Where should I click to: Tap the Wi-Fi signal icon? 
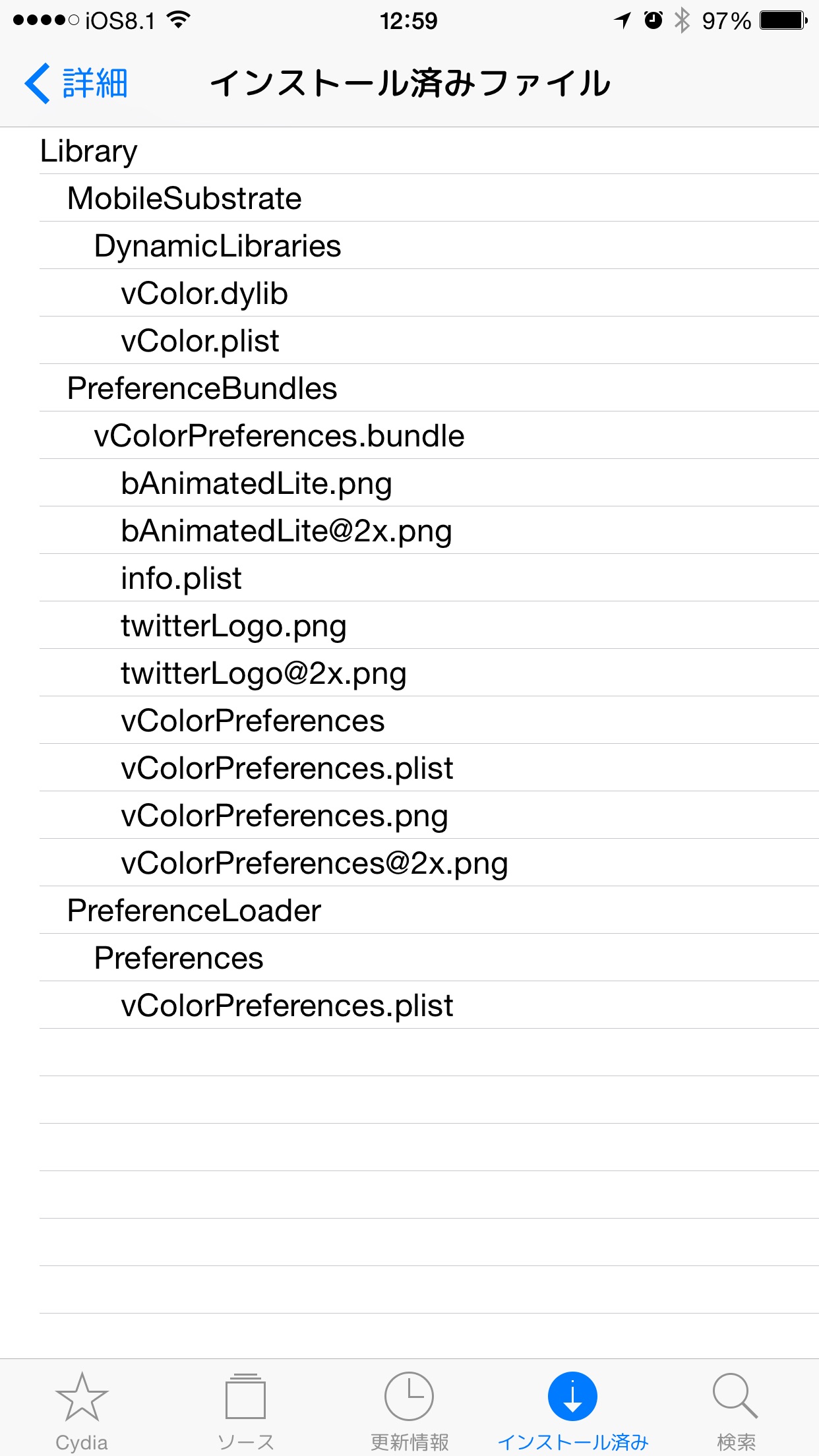click(x=179, y=20)
